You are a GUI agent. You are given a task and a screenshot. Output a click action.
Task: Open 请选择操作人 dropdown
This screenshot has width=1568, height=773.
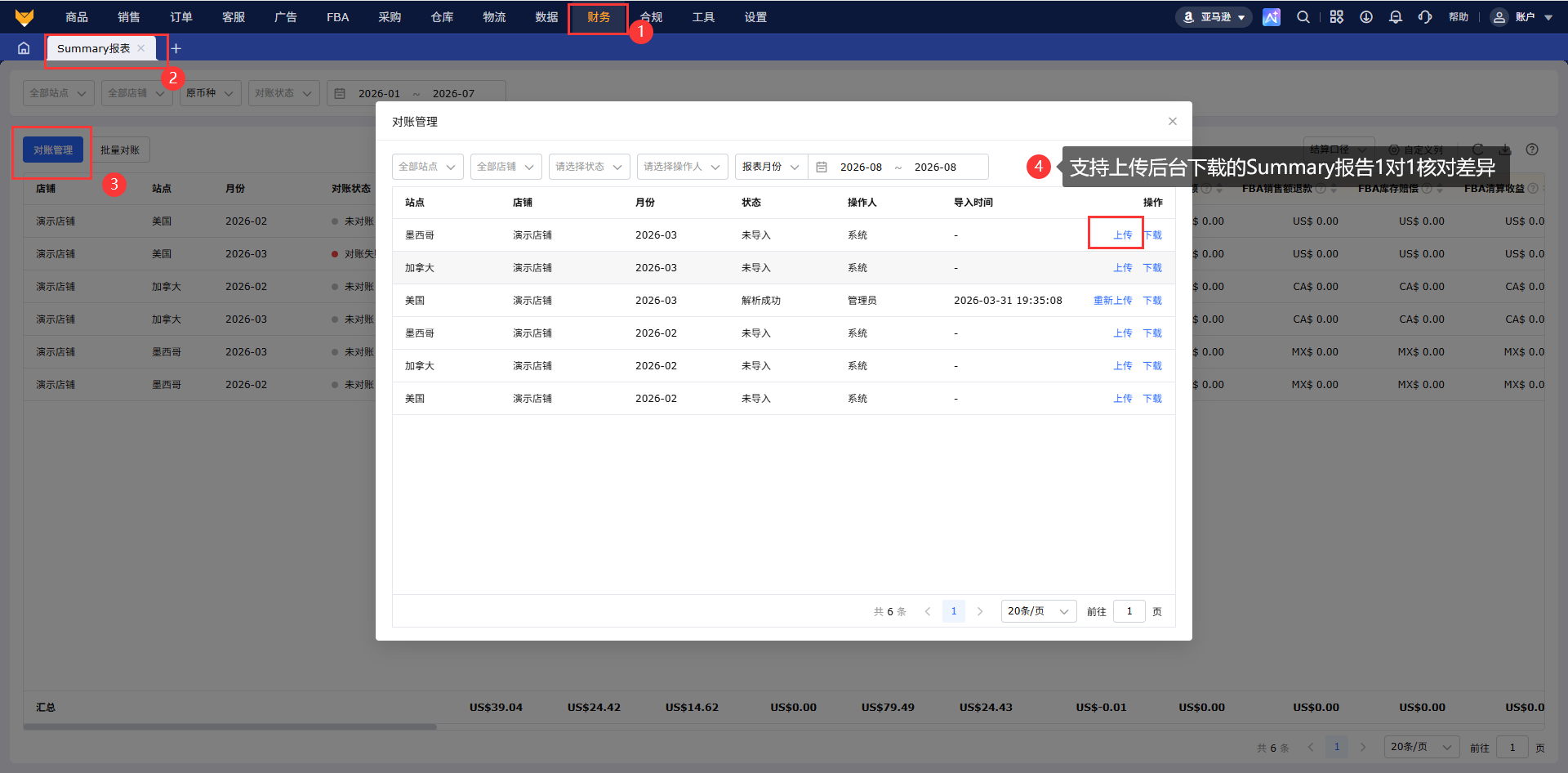coord(683,167)
